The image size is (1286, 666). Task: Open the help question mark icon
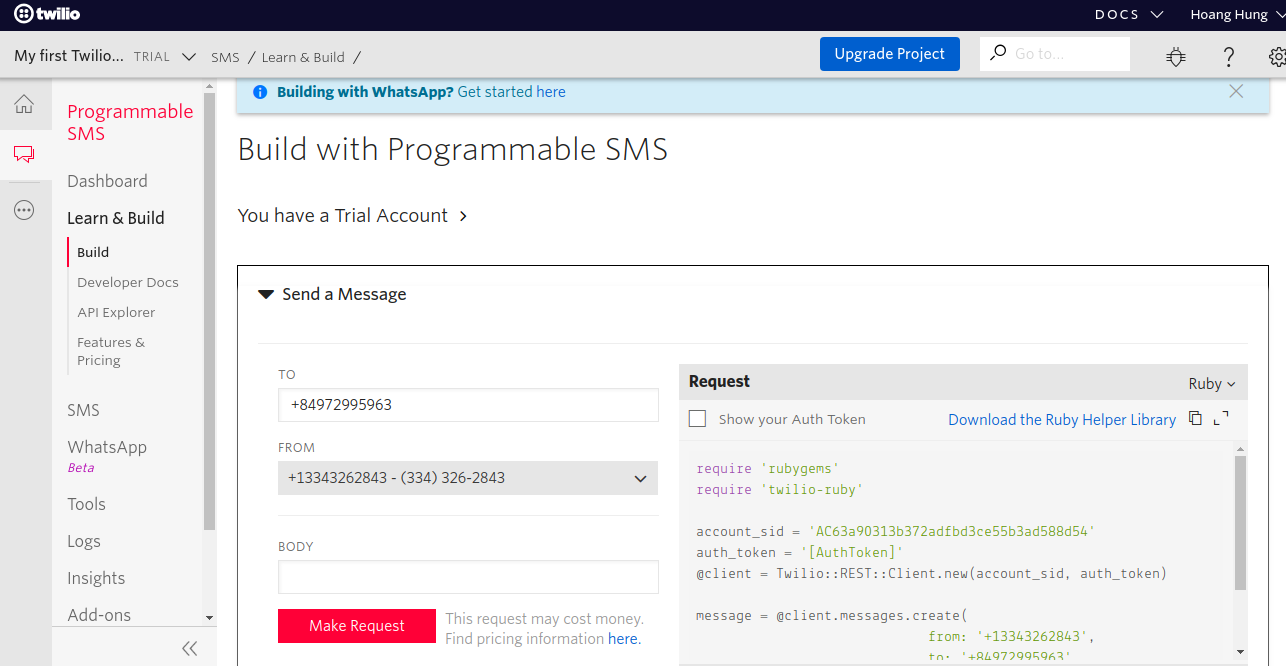click(1229, 57)
